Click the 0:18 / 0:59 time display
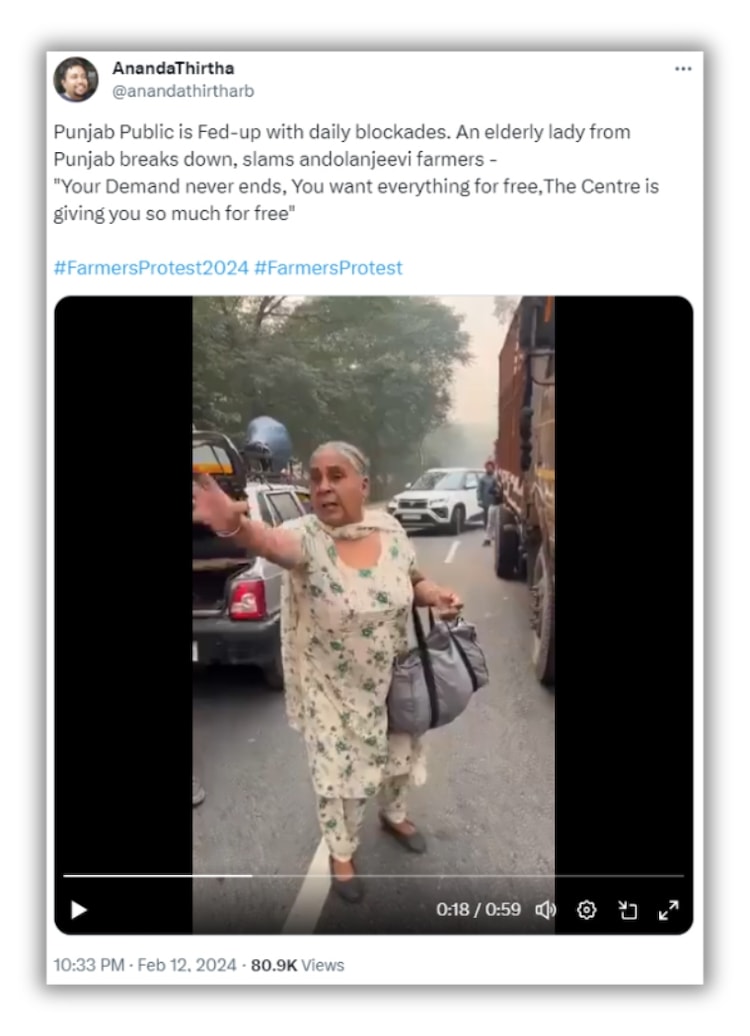 [x=478, y=910]
